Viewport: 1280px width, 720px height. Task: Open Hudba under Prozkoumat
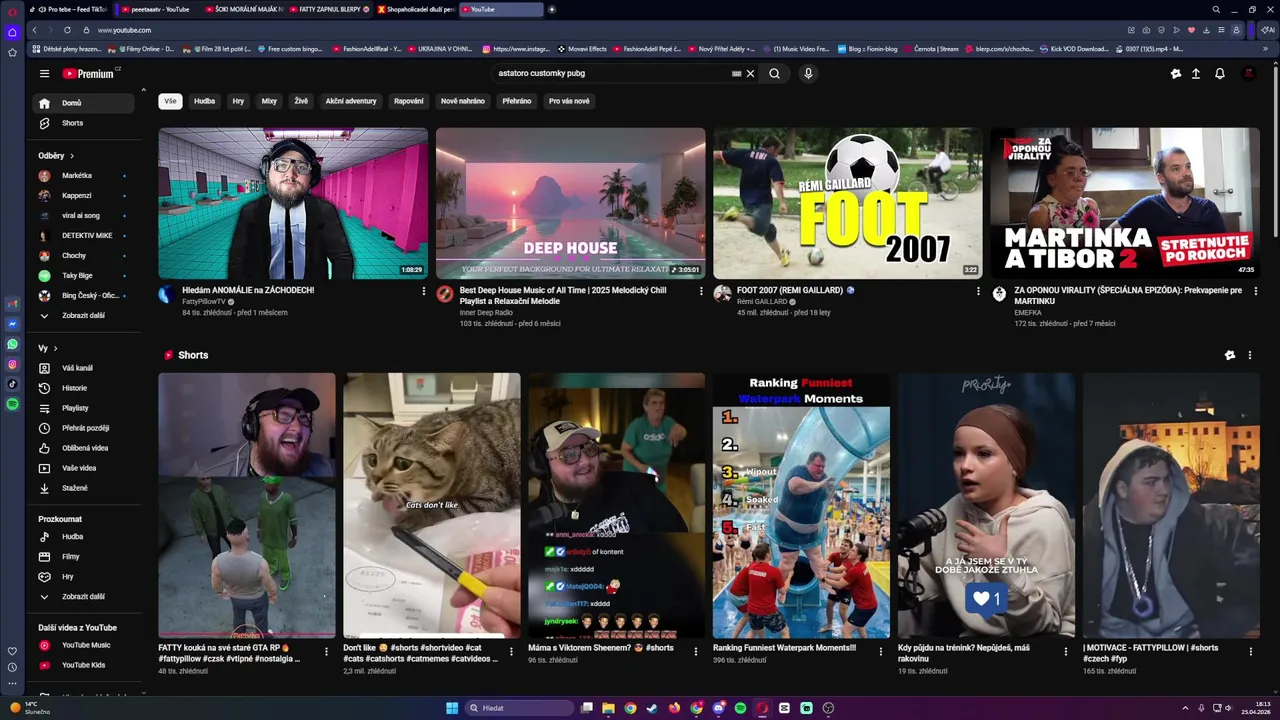tap(84, 537)
